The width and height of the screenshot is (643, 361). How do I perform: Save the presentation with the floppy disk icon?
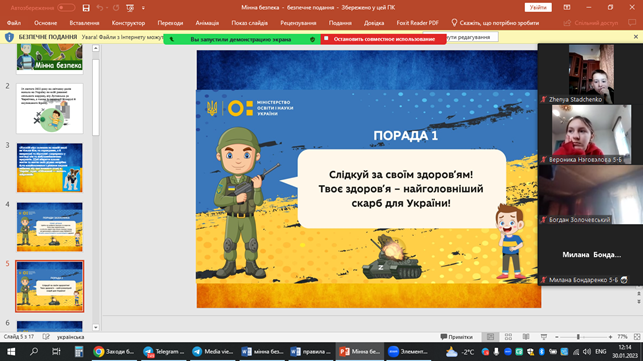click(x=86, y=8)
